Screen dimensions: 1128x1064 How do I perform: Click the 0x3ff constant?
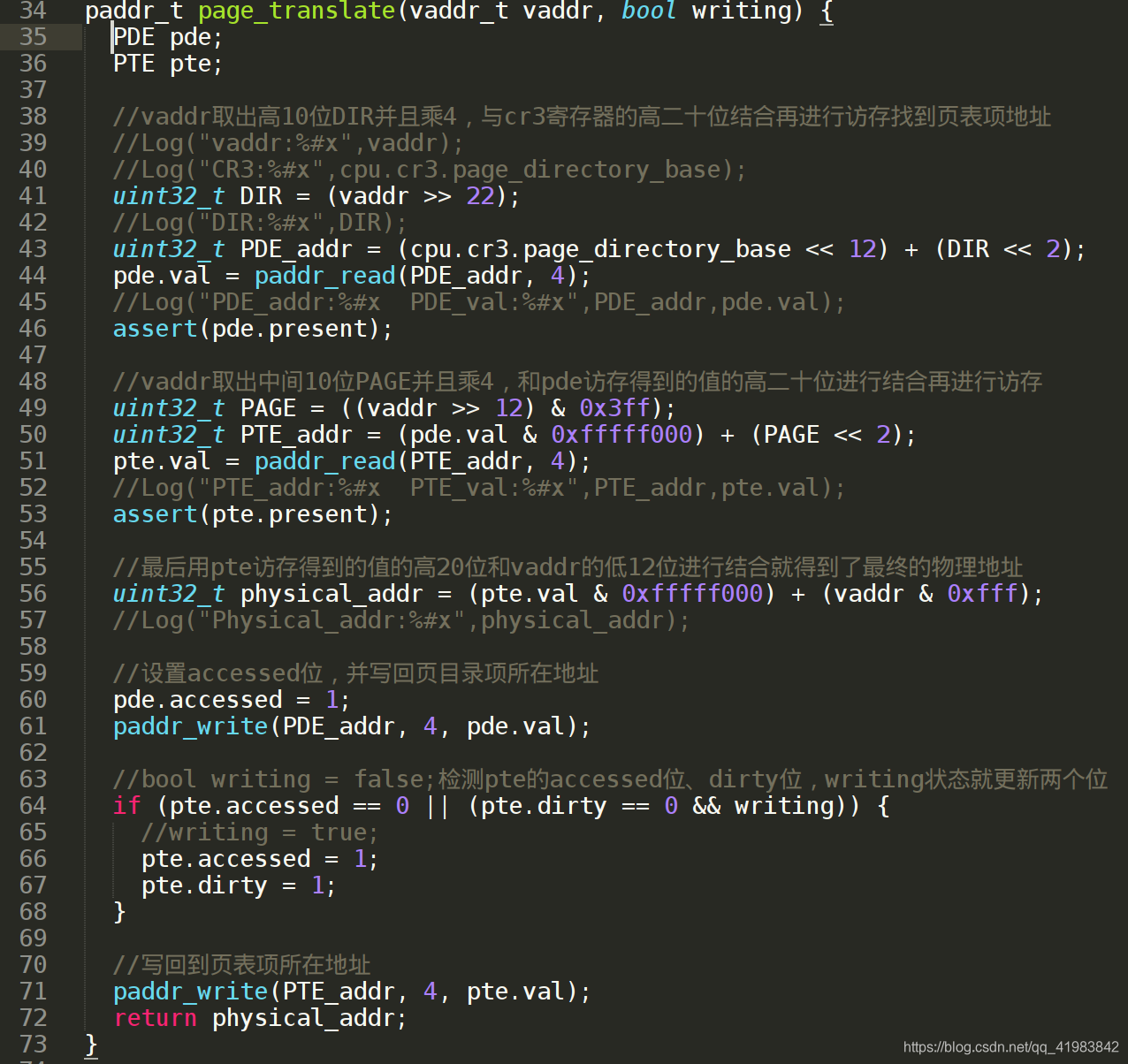[x=614, y=408]
